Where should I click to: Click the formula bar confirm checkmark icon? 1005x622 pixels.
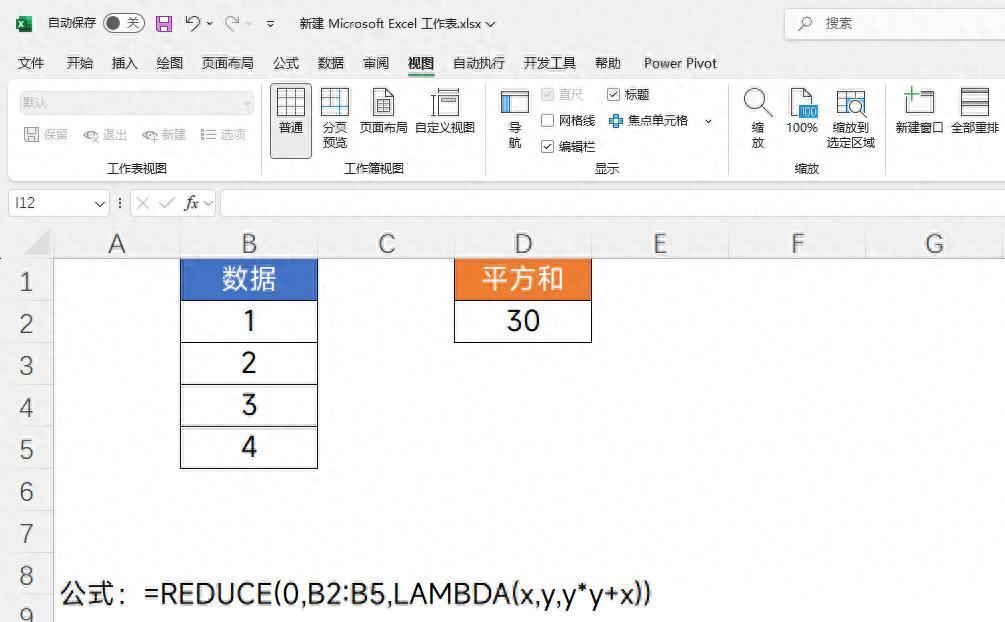[x=167, y=203]
